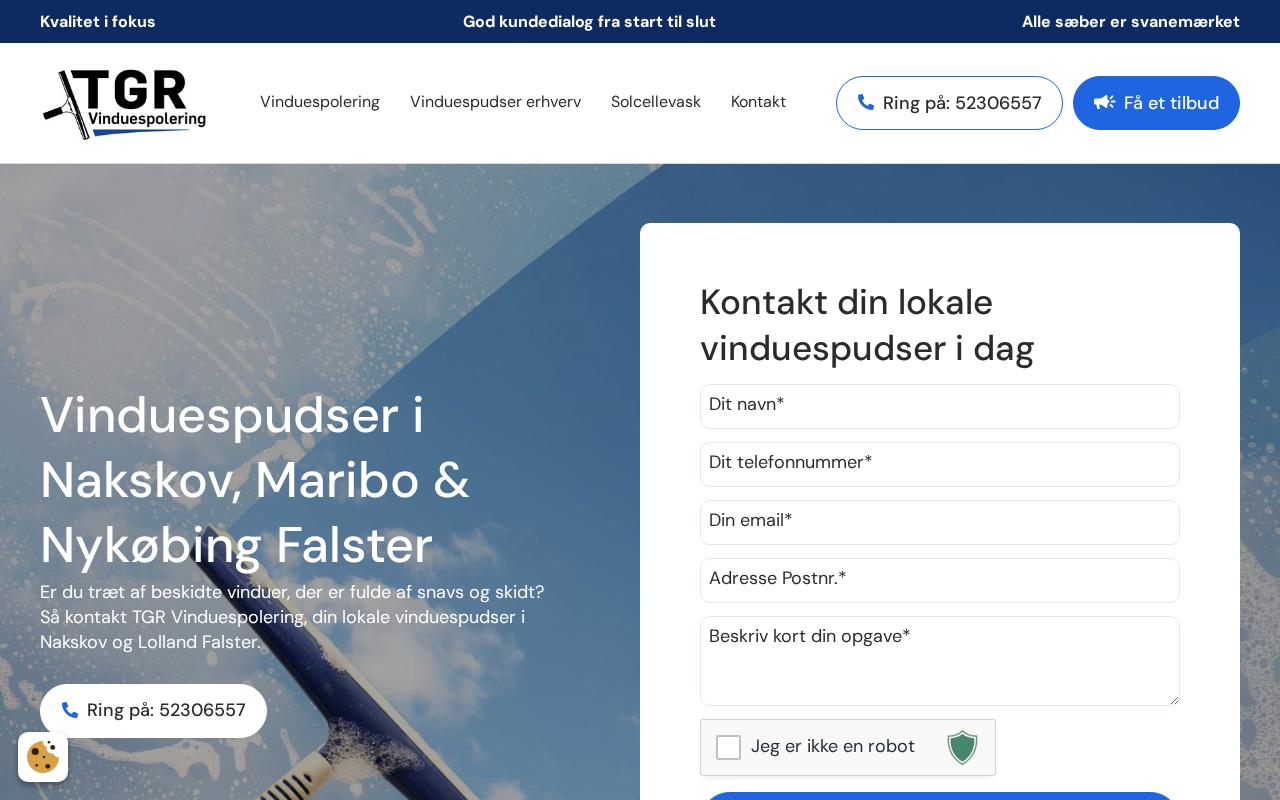This screenshot has height=800, width=1280.
Task: Navigate to the Kontakt page
Action: click(758, 102)
